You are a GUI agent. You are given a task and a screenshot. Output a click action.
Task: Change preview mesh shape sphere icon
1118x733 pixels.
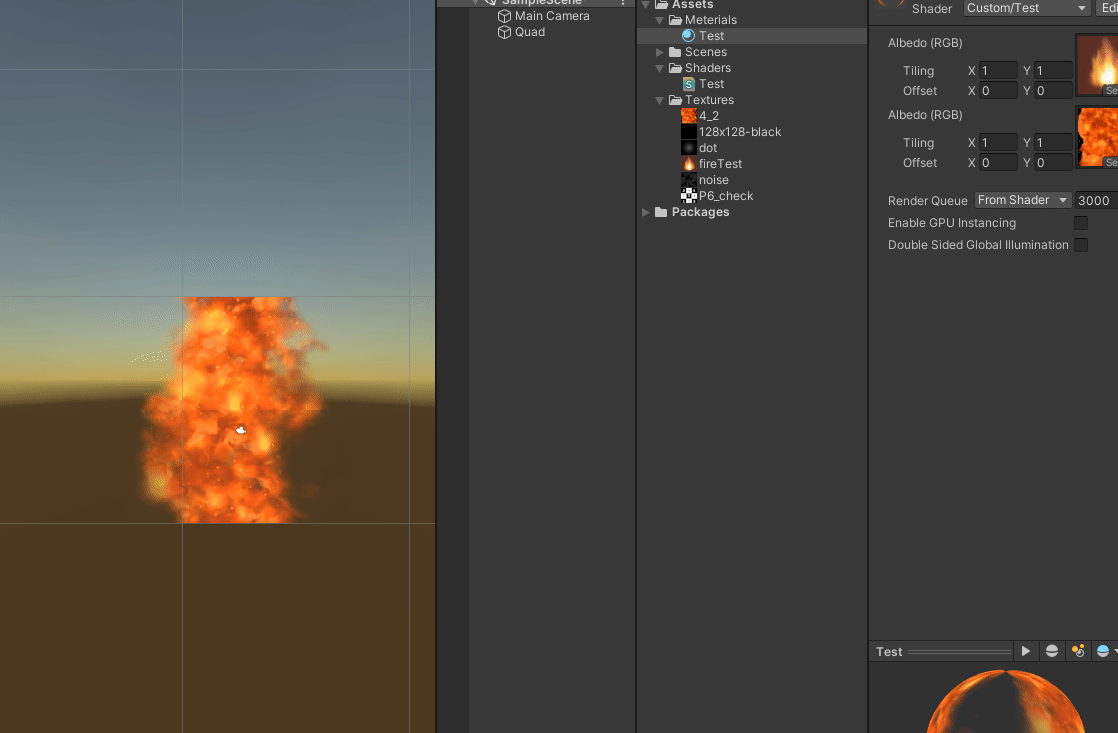pyautogui.click(x=1052, y=651)
